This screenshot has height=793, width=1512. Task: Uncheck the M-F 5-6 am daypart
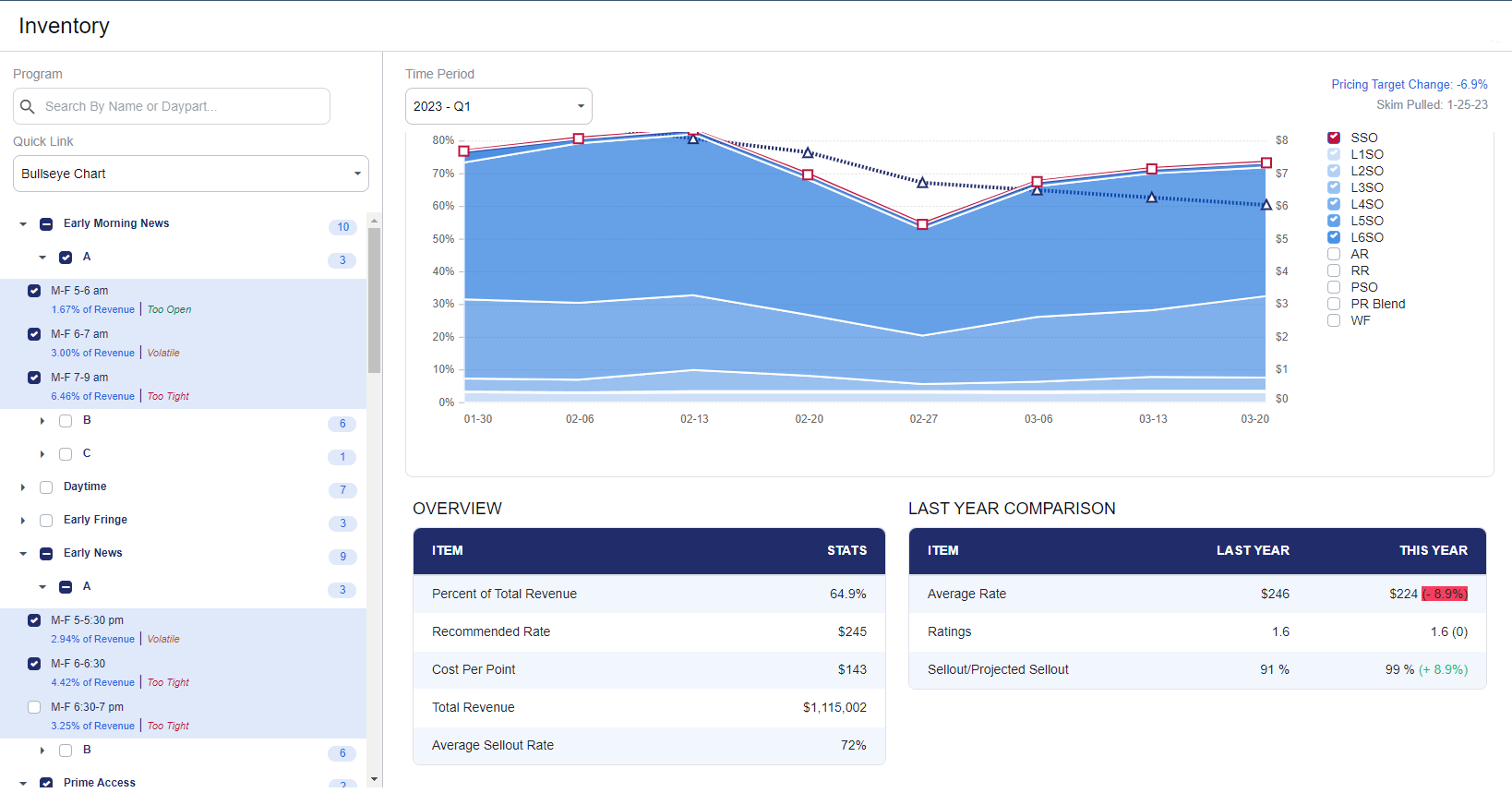(34, 291)
